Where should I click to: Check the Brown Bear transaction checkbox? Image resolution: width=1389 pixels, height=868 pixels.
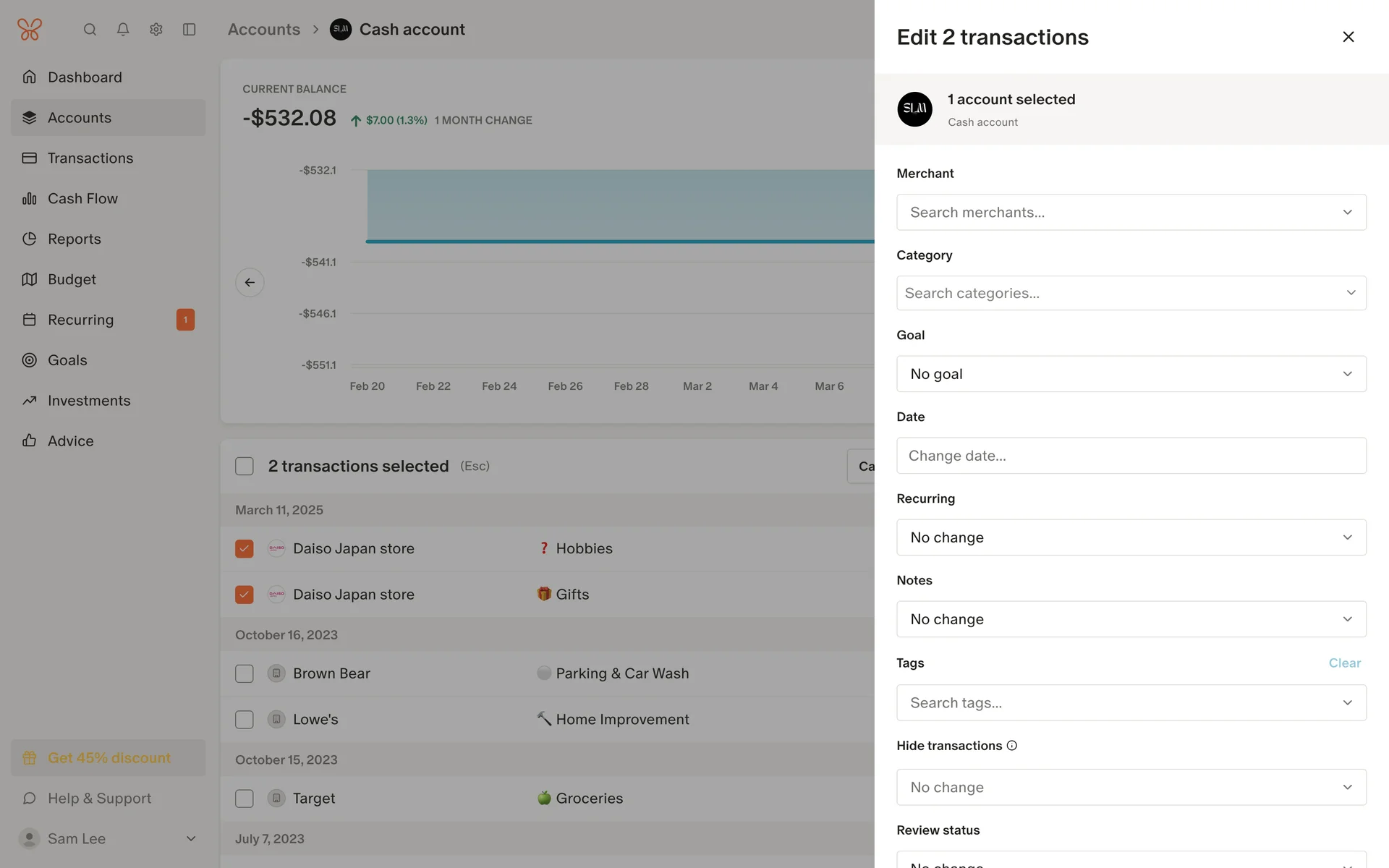click(245, 674)
